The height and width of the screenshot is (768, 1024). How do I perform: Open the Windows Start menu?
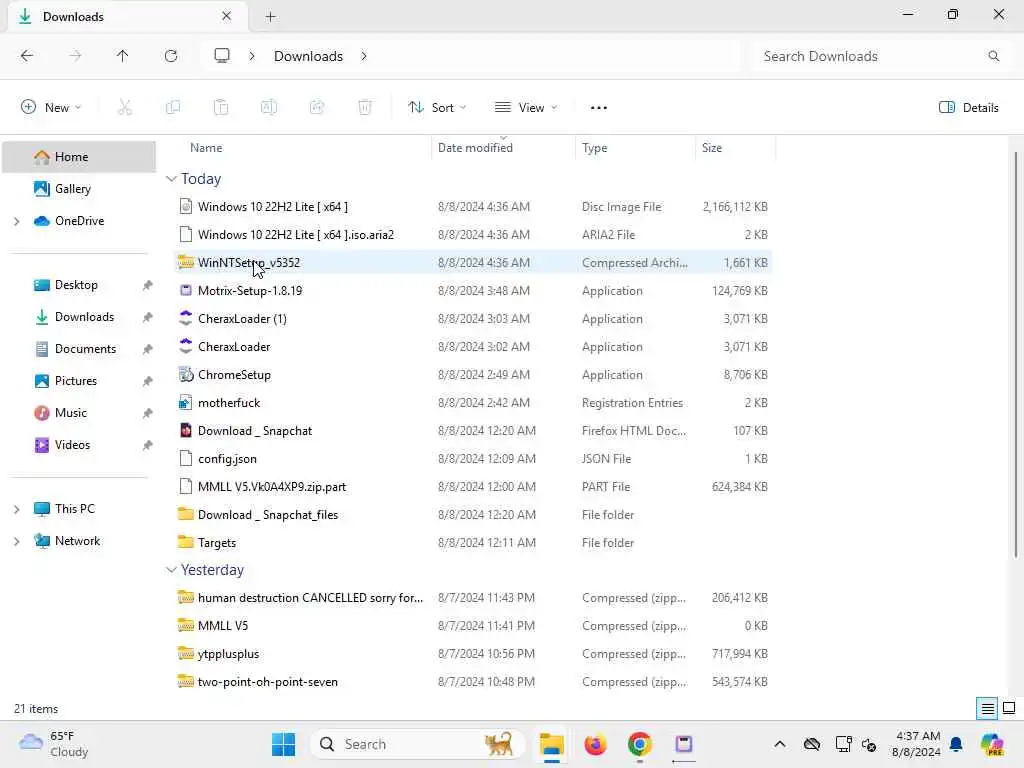[x=283, y=744]
